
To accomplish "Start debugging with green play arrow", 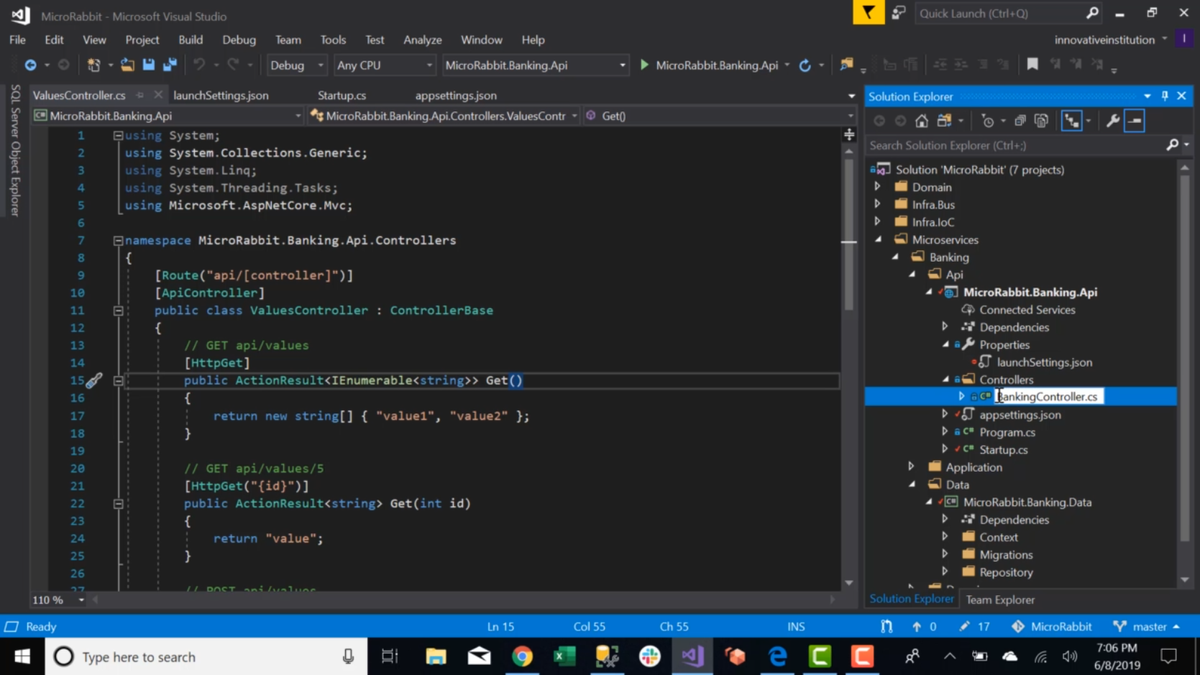I will tap(644, 65).
